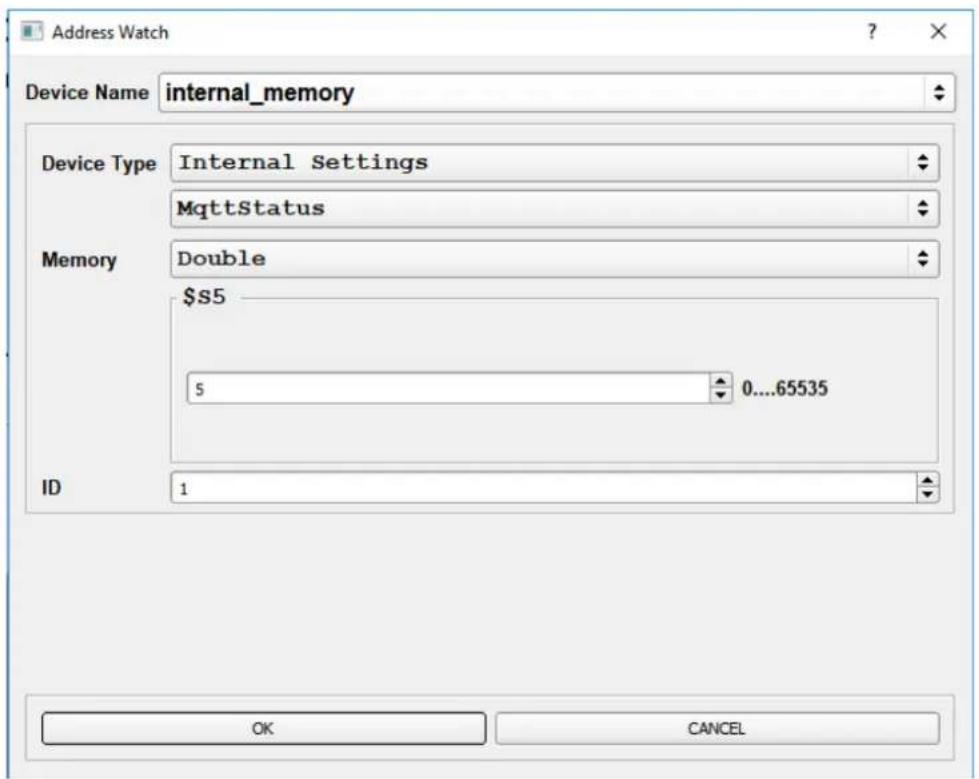Click the CANCEL button
This screenshot has width=979, height=779.
click(x=717, y=728)
